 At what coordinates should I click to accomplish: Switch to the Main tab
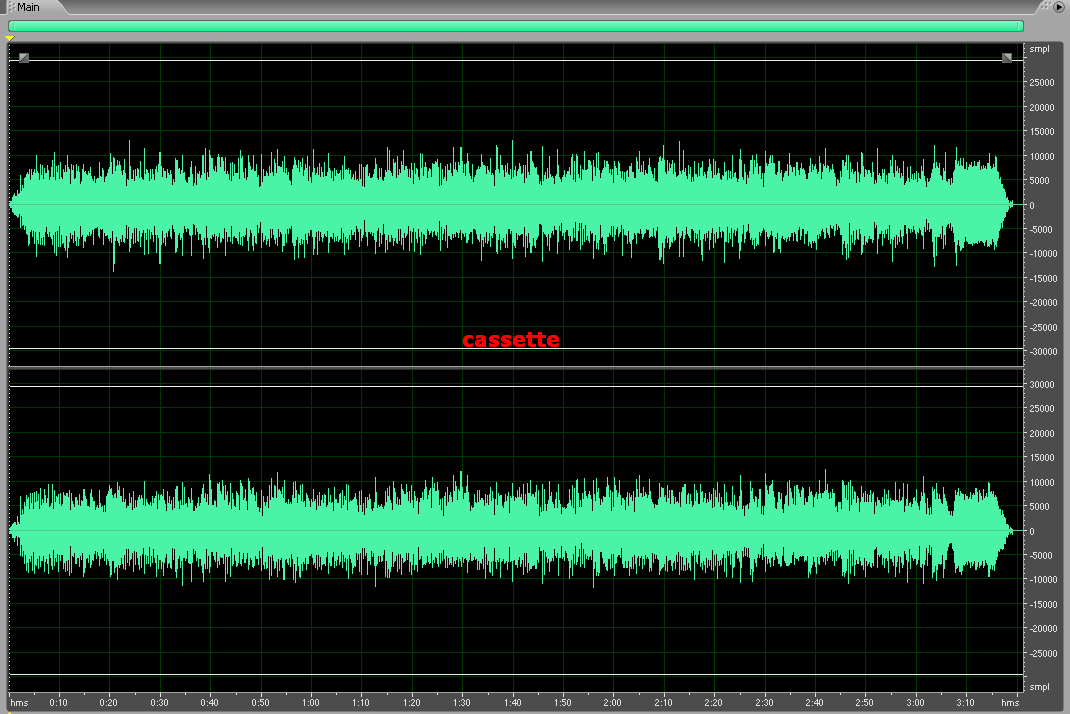[28, 7]
